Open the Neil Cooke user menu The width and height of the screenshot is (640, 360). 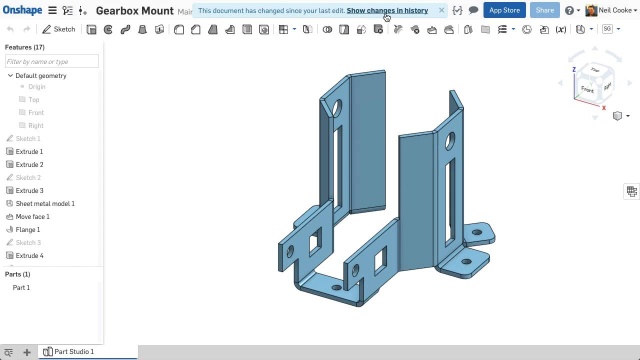coord(611,10)
